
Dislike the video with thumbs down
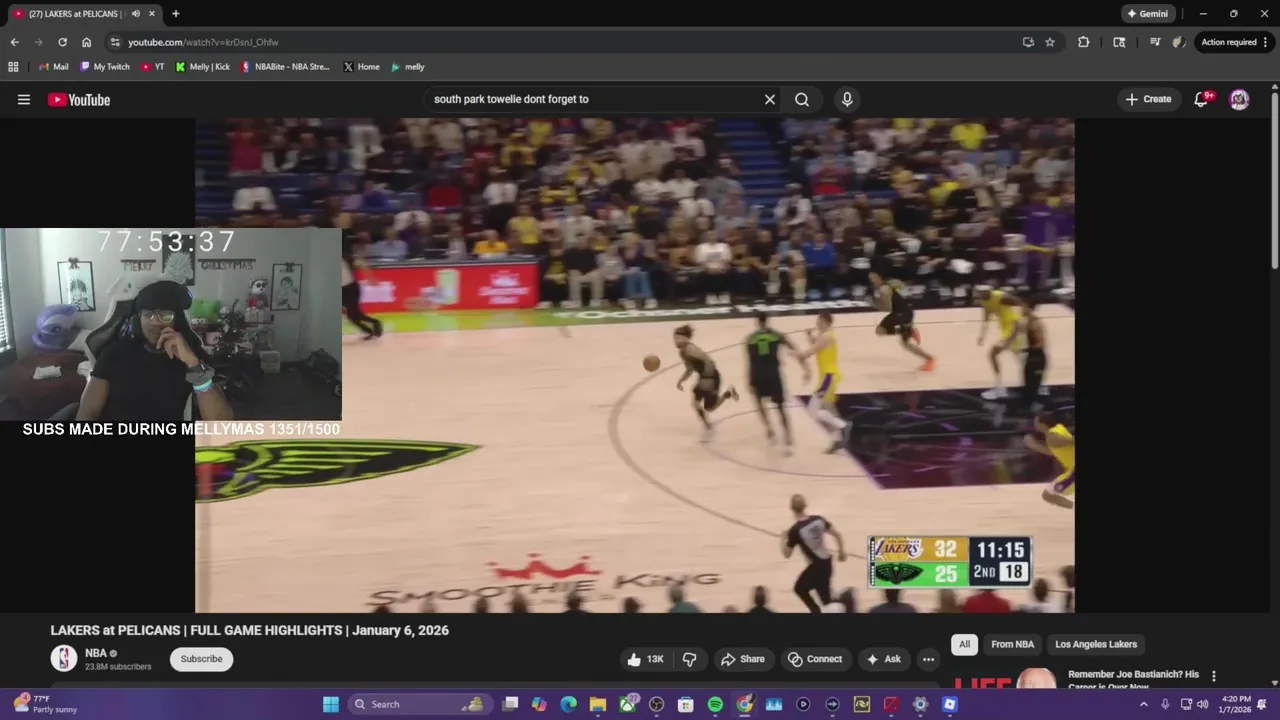[690, 659]
